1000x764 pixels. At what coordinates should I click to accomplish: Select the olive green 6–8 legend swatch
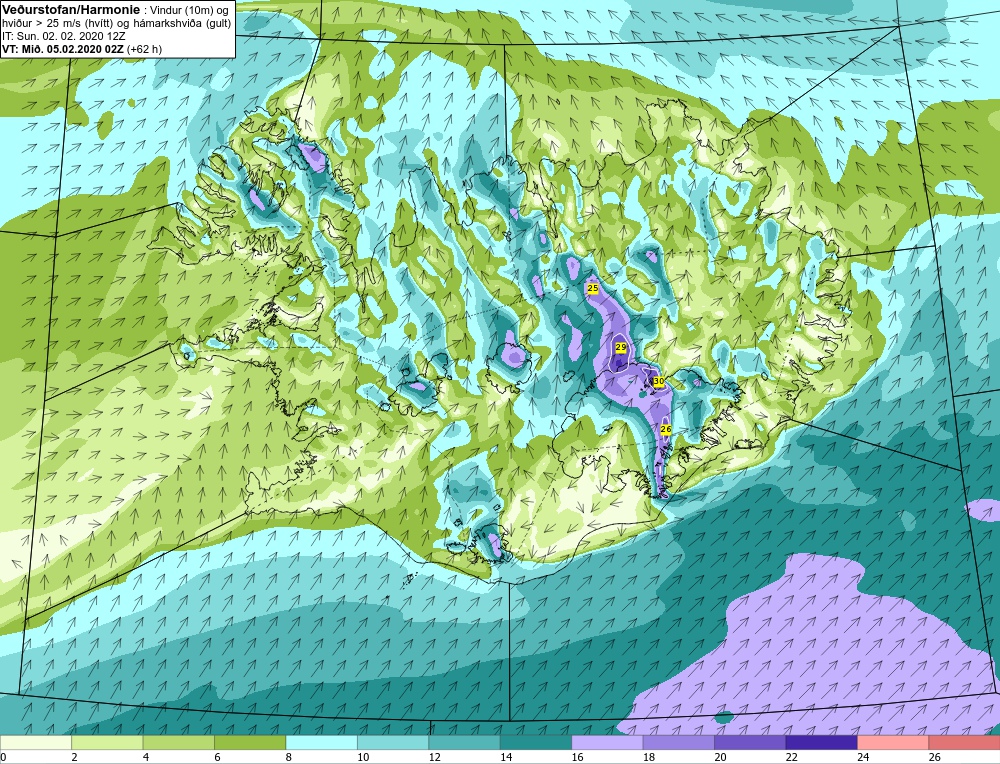click(x=250, y=742)
